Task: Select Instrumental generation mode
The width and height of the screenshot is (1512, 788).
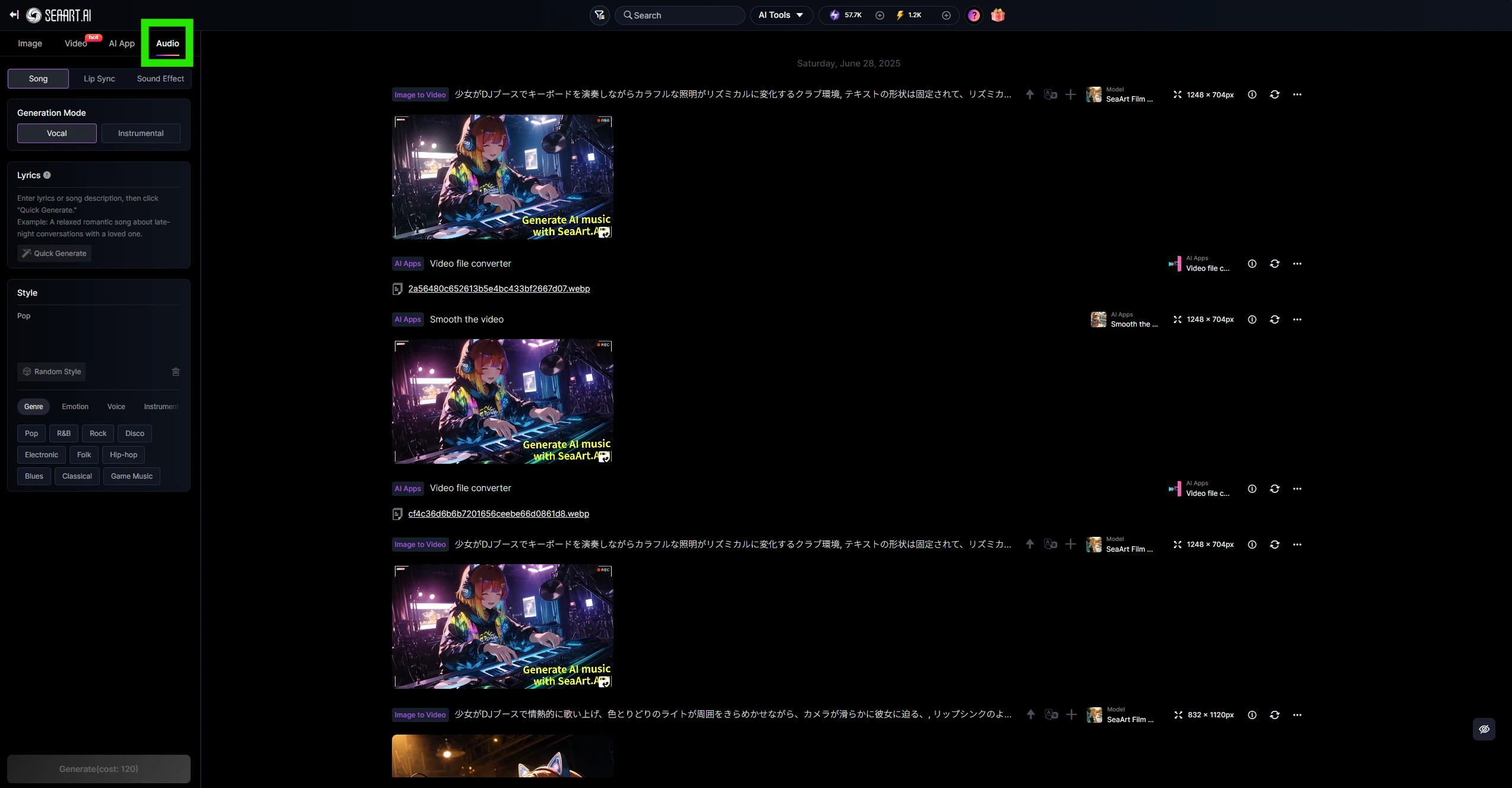Action: coord(141,133)
